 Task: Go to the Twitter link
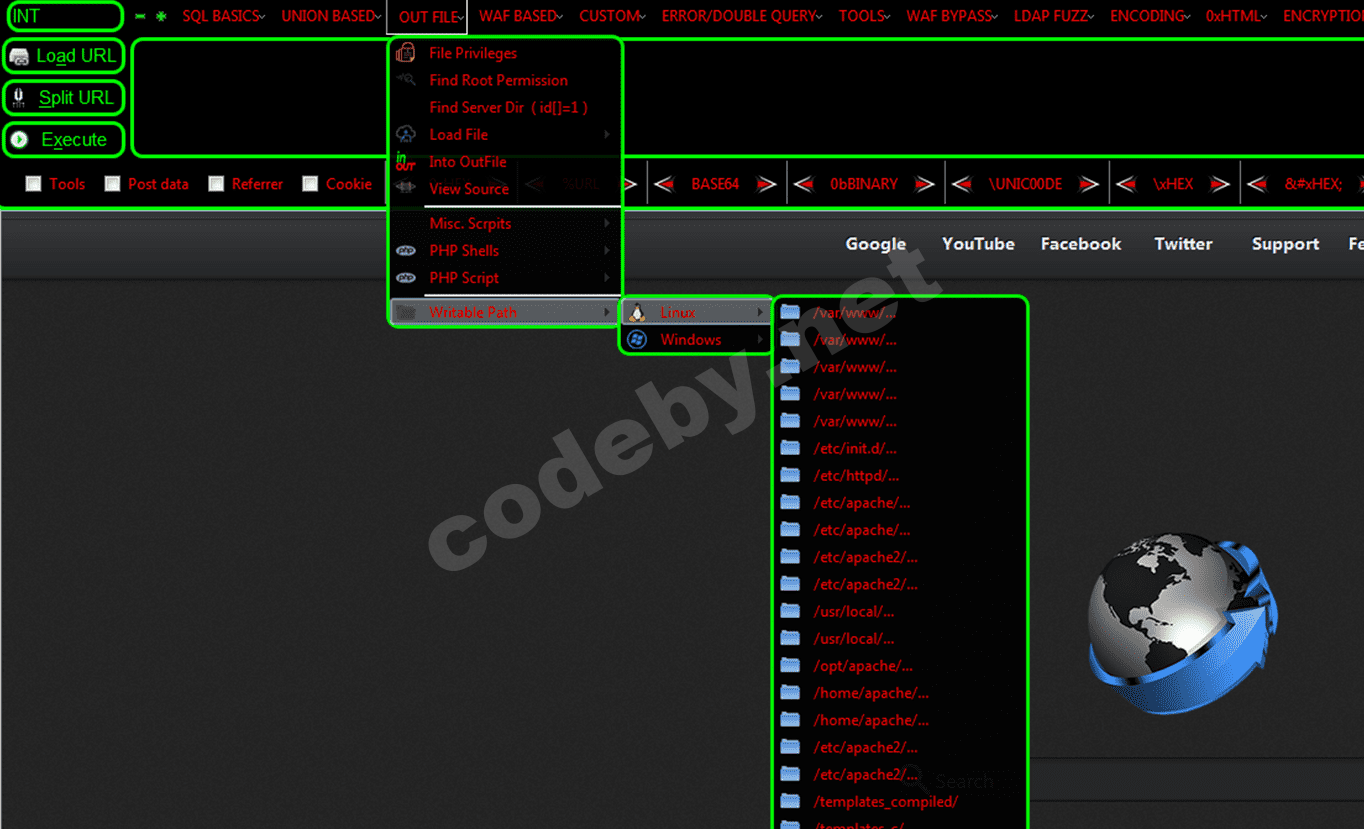[x=1183, y=244]
